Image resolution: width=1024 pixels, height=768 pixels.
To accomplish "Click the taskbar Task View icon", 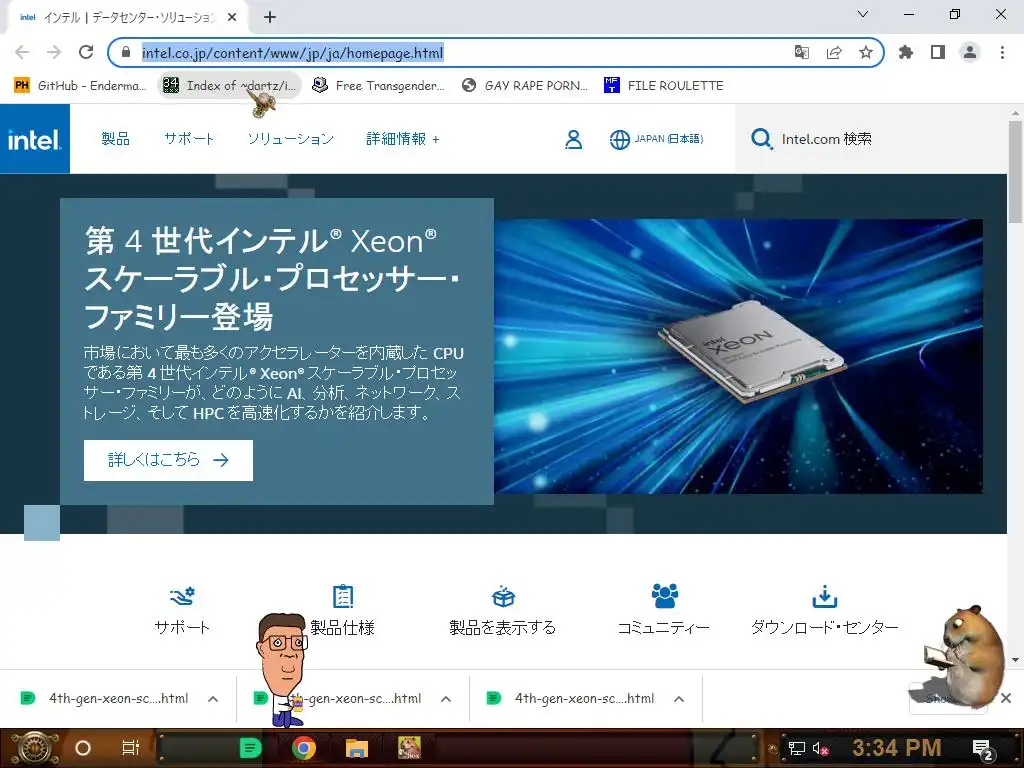I will pos(131,748).
